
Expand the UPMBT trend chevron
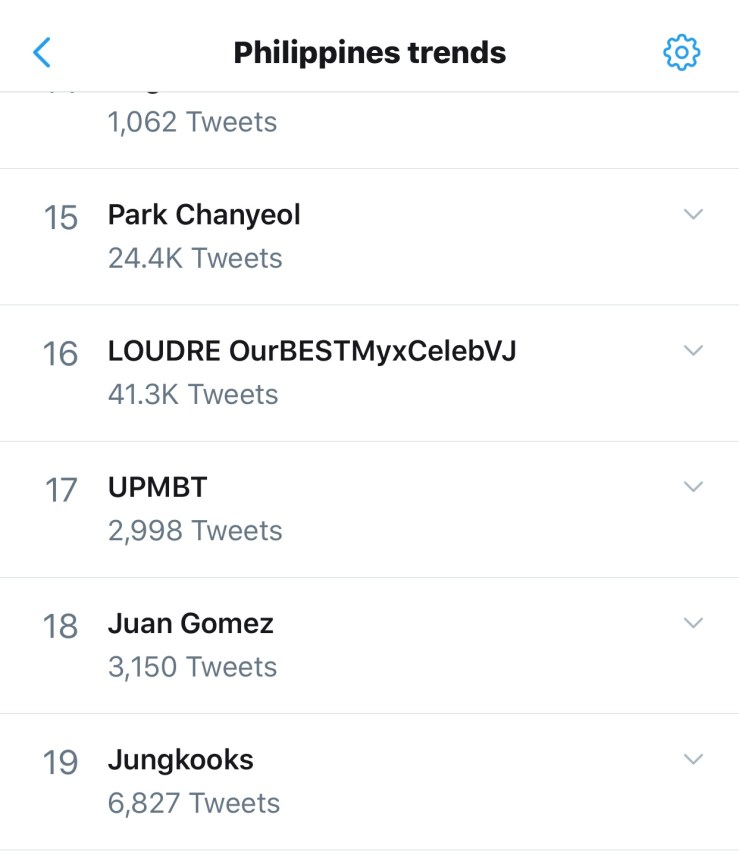[x=693, y=486]
